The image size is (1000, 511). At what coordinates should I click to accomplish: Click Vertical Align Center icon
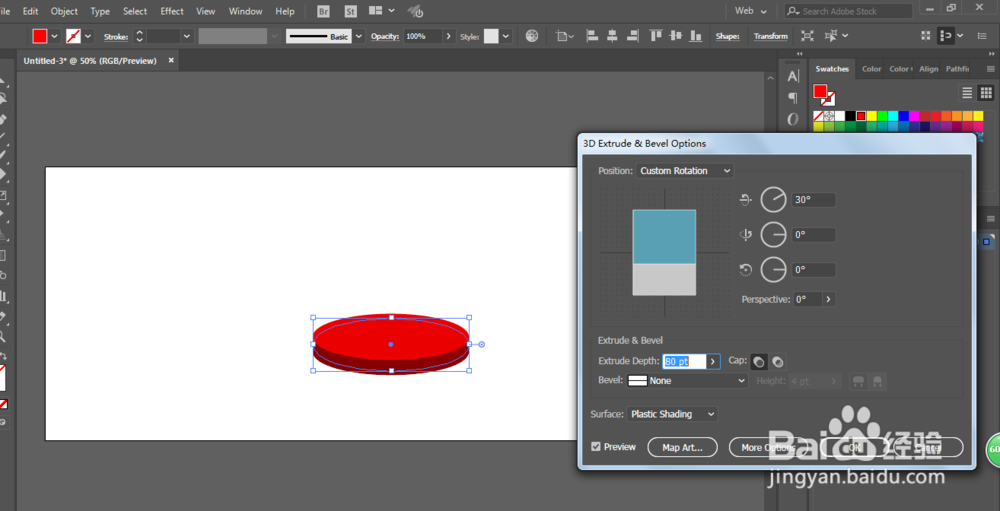[676, 36]
